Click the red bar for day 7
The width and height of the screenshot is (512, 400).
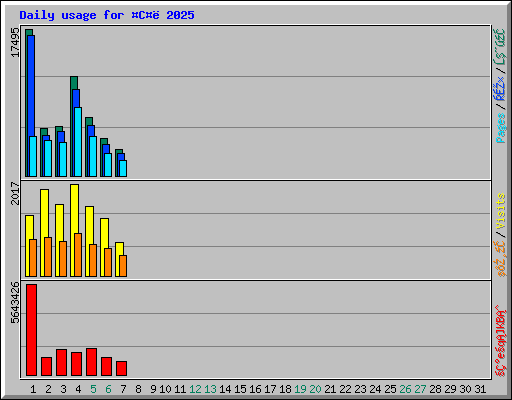(x=121, y=368)
